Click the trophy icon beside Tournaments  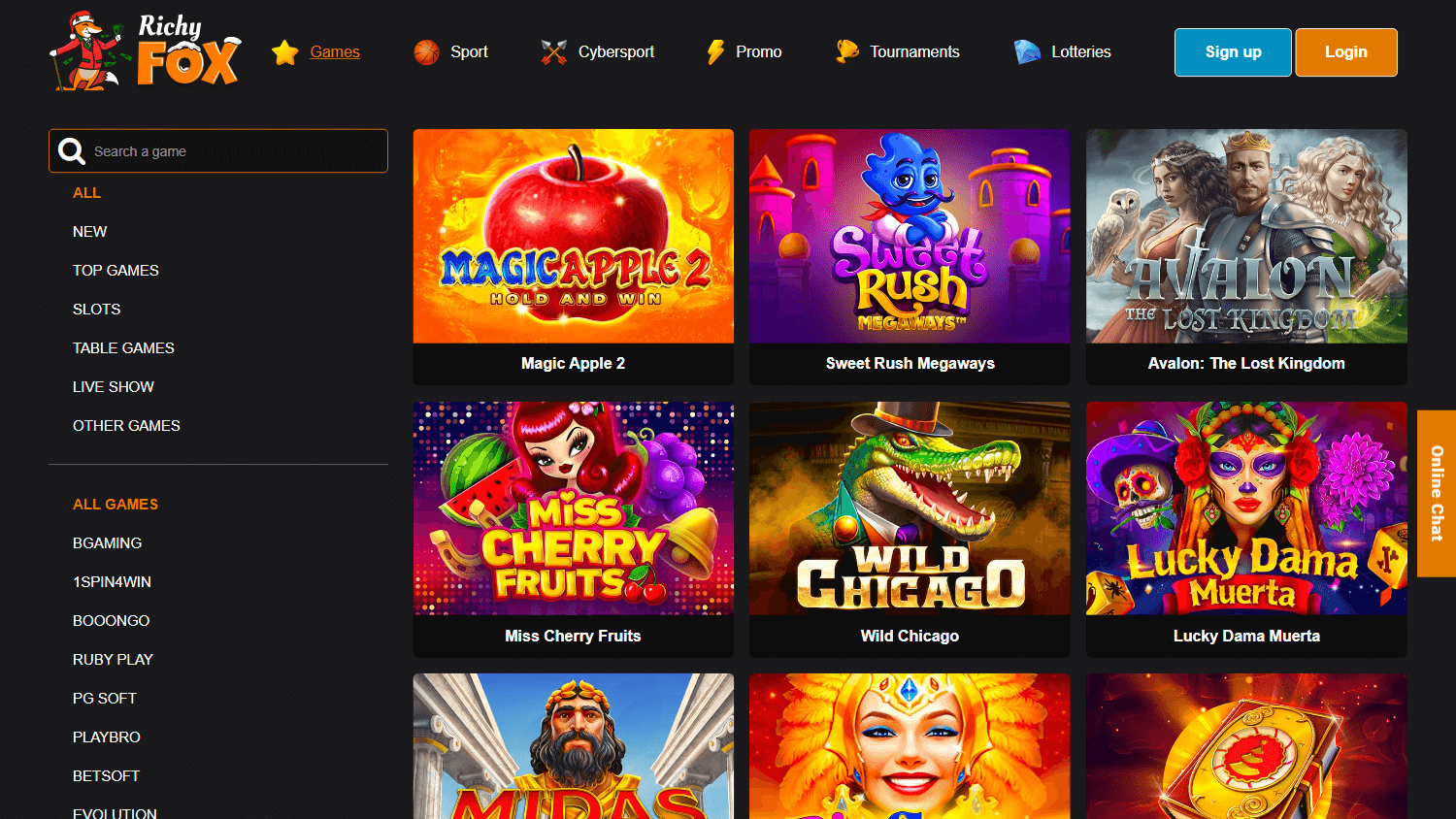pyautogui.click(x=846, y=52)
